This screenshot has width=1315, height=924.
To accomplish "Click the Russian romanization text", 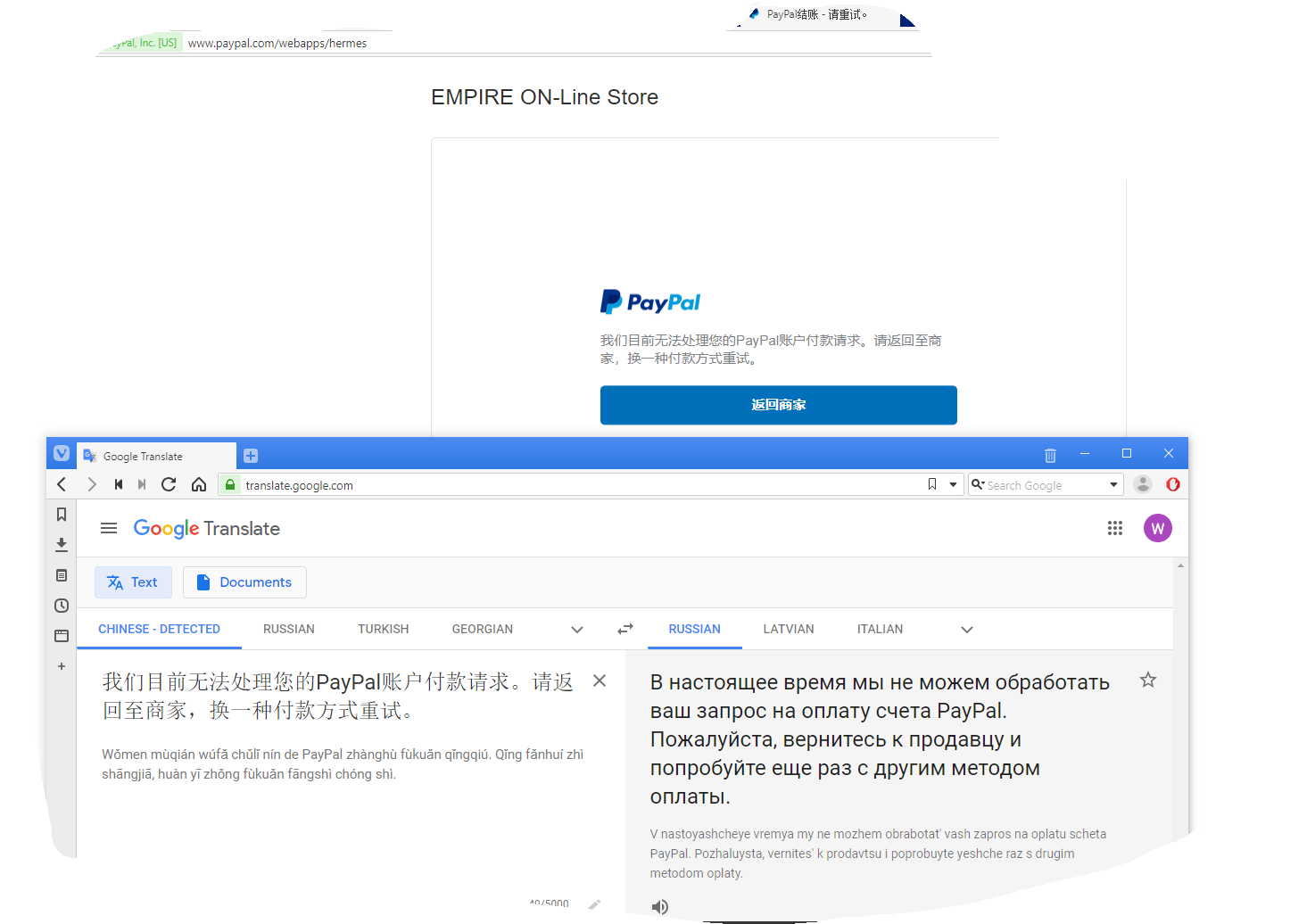I will click(x=878, y=854).
